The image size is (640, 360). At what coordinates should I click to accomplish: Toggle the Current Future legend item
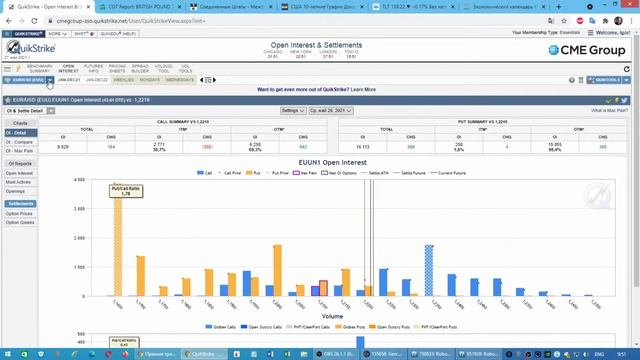coord(448,173)
